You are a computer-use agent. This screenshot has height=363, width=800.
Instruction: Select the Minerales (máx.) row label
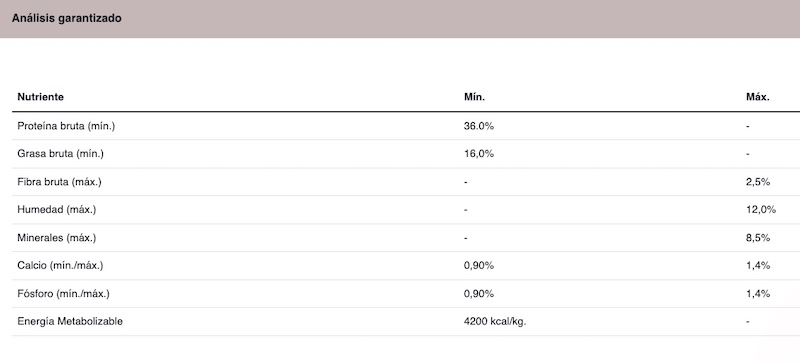(x=57, y=238)
